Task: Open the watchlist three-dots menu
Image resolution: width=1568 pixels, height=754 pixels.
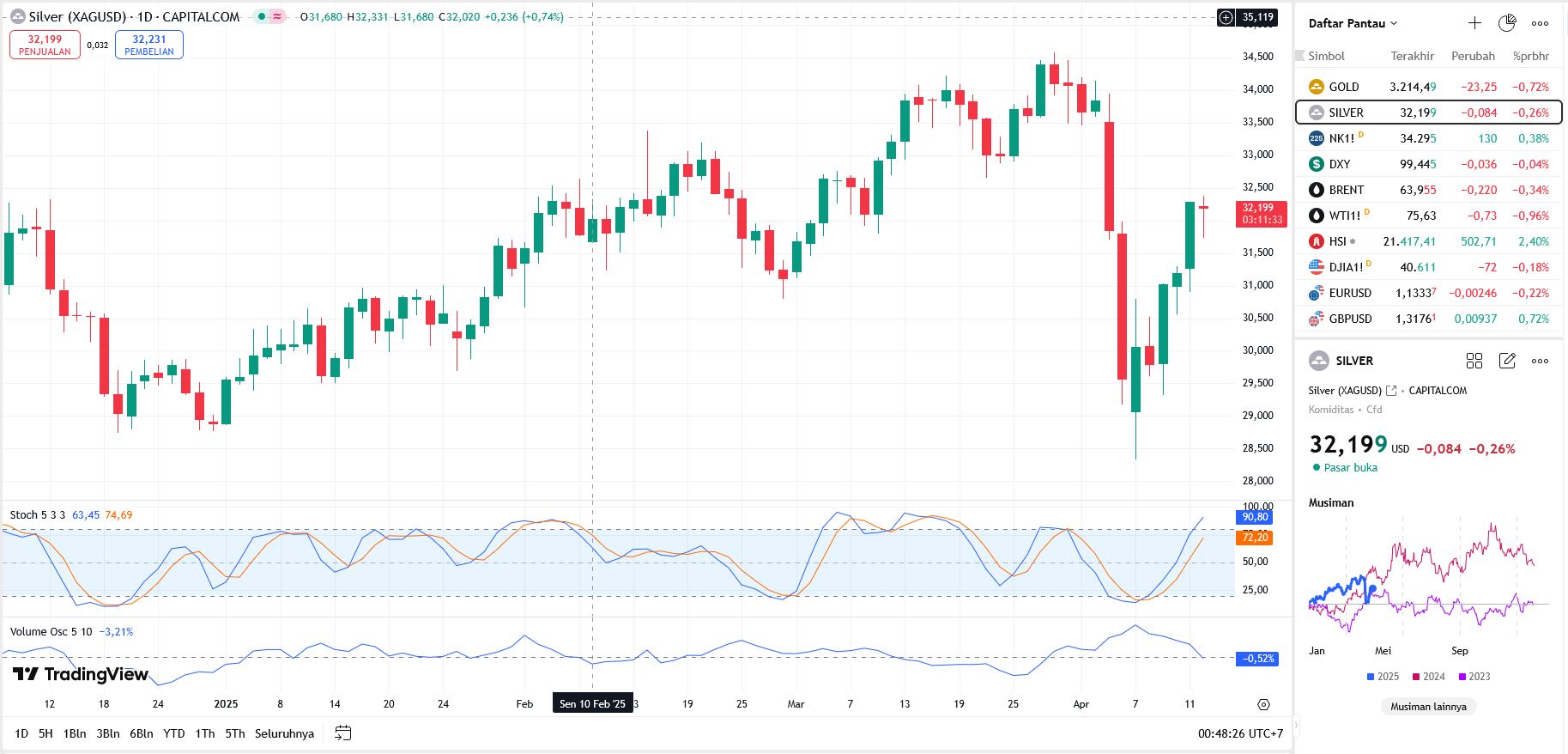Action: coord(1541,23)
